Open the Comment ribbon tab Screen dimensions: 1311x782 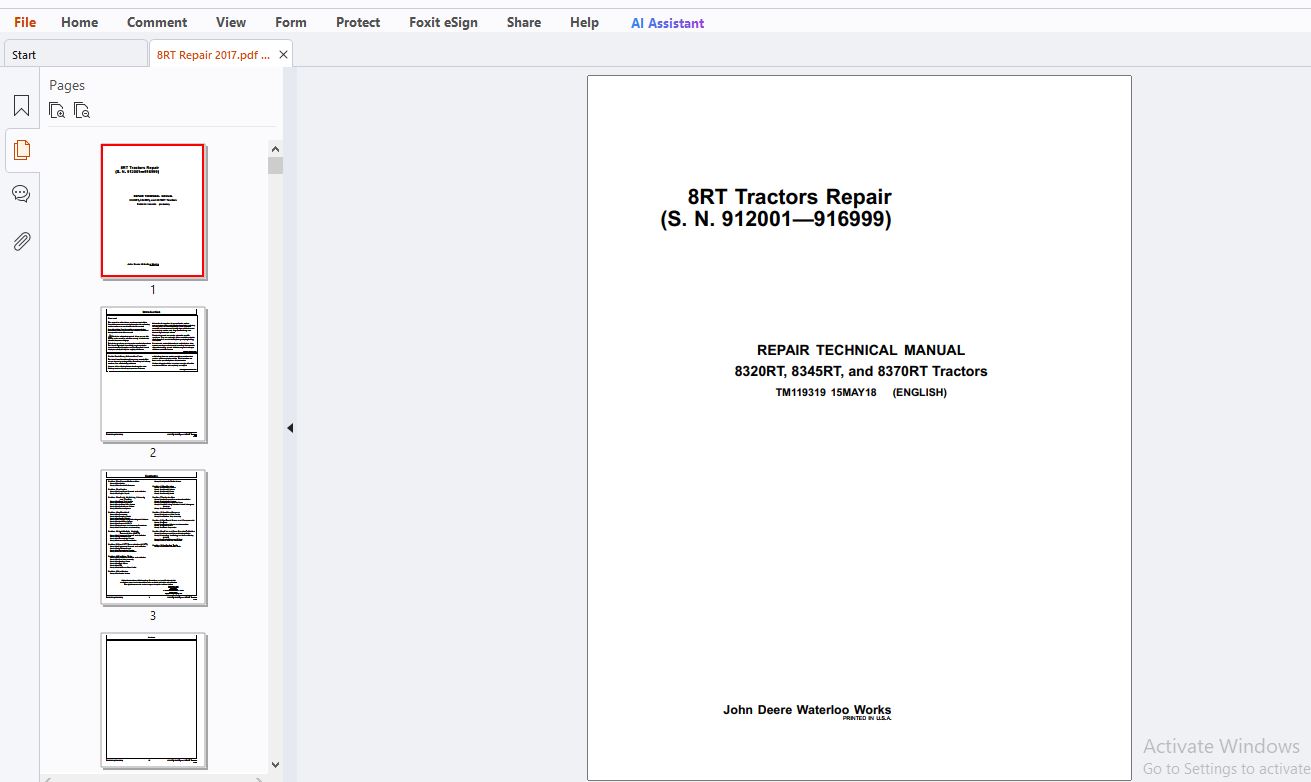pyautogui.click(x=157, y=22)
